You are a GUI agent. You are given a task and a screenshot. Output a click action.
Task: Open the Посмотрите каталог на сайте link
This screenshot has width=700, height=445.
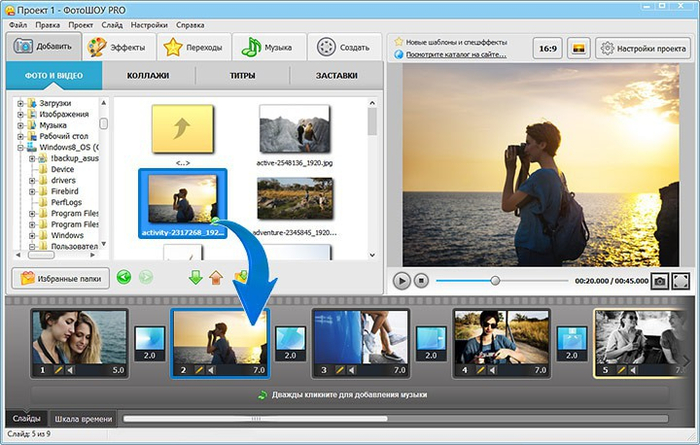(x=455, y=55)
